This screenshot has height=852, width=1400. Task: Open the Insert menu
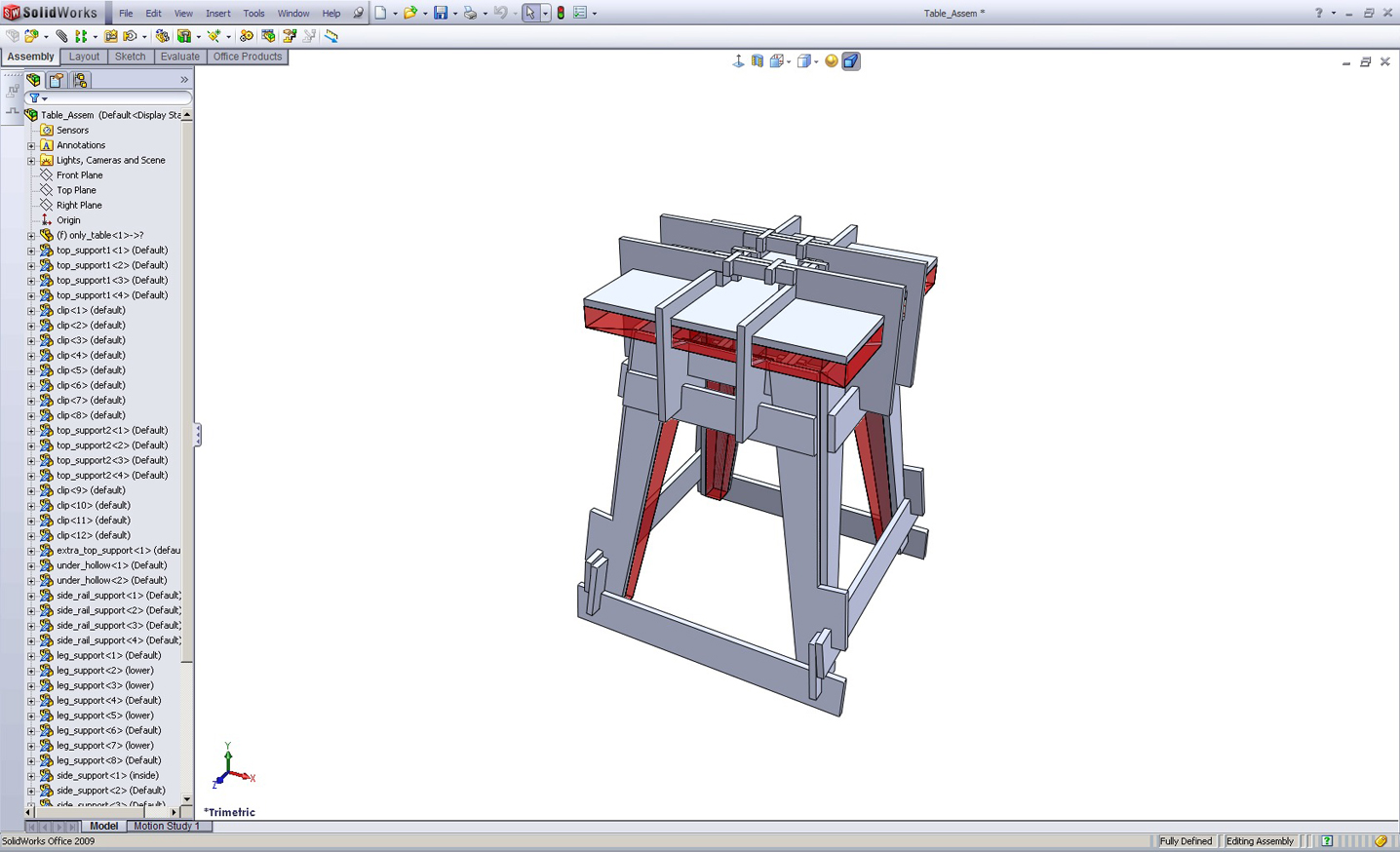pos(218,14)
